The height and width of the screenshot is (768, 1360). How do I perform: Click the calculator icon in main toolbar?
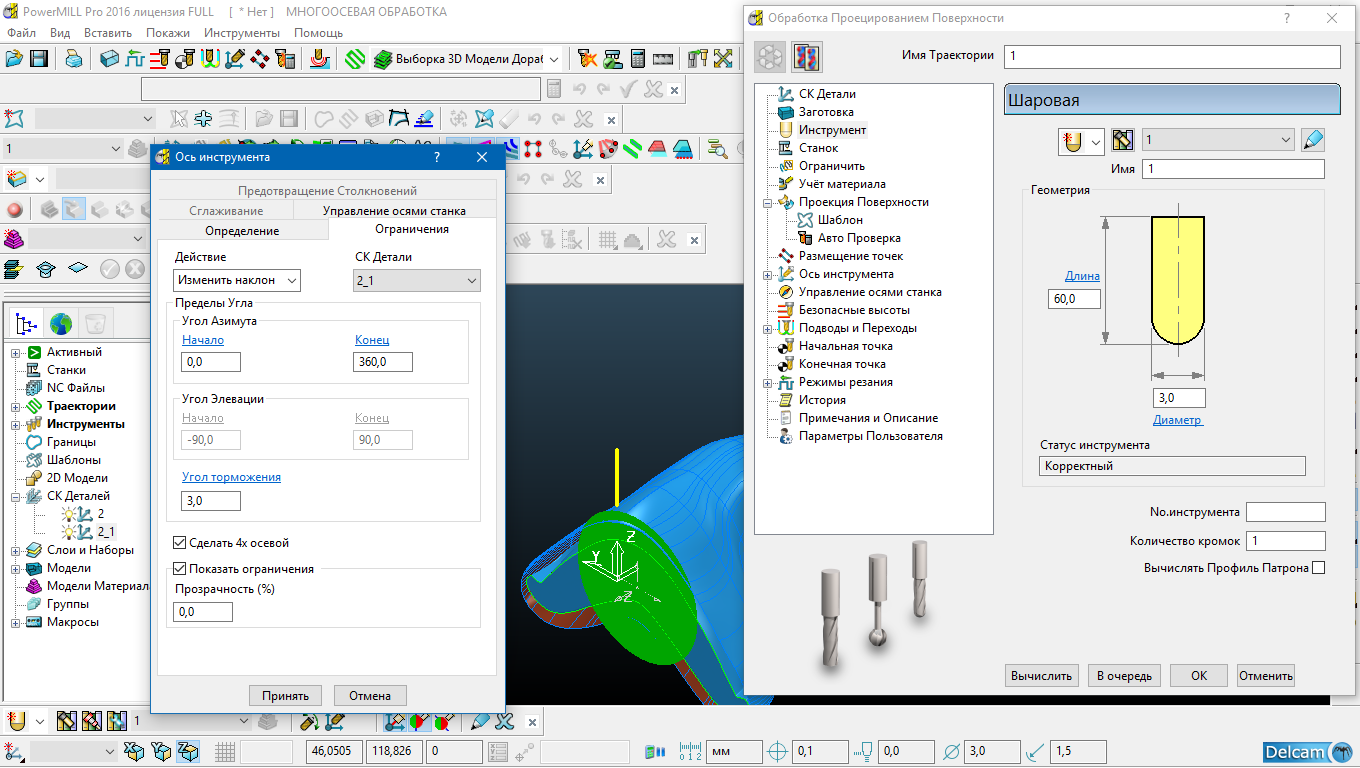638,59
